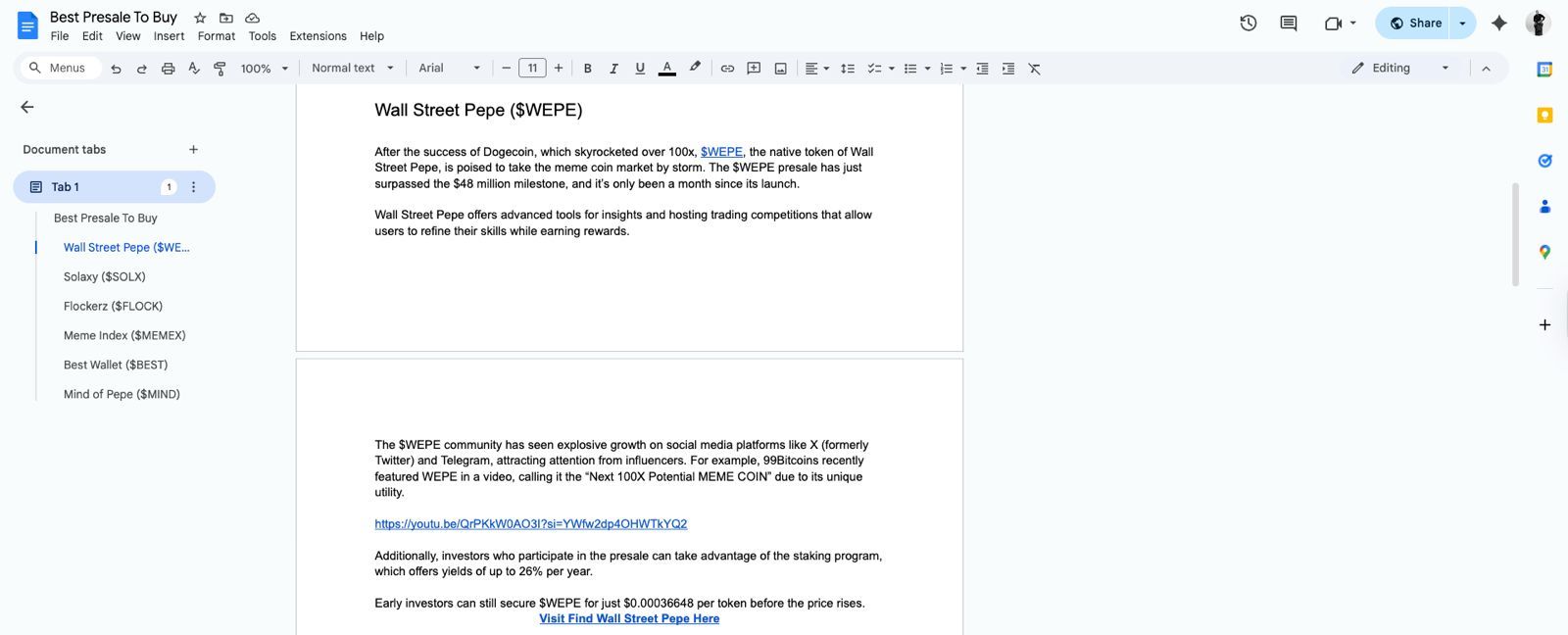Click the Share button
The width and height of the screenshot is (1568, 635).
coord(1414,24)
